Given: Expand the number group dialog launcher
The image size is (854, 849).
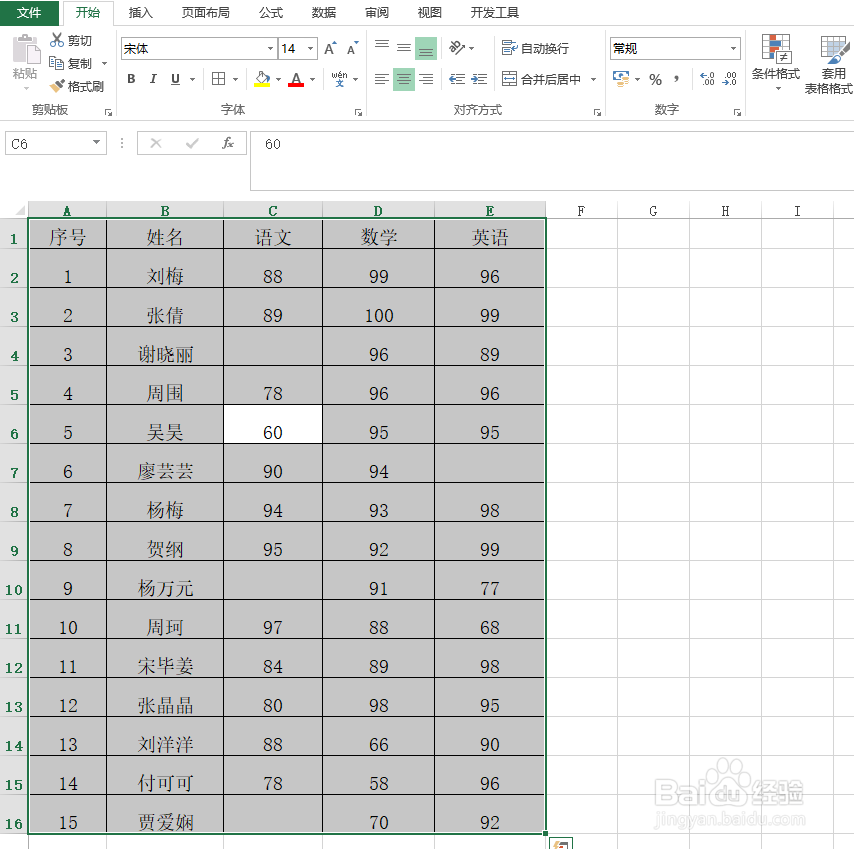Looking at the screenshot, I should 737,112.
